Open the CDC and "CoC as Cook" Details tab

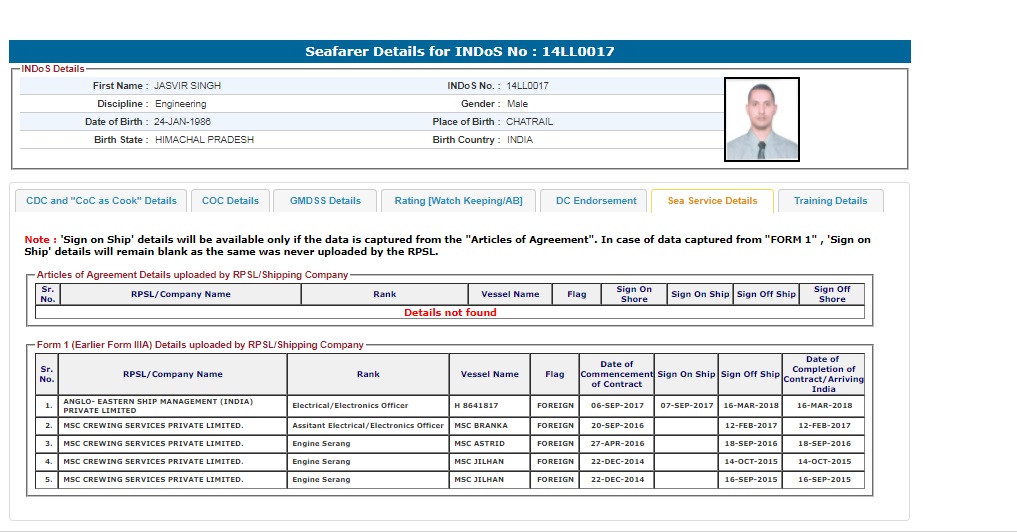point(100,200)
